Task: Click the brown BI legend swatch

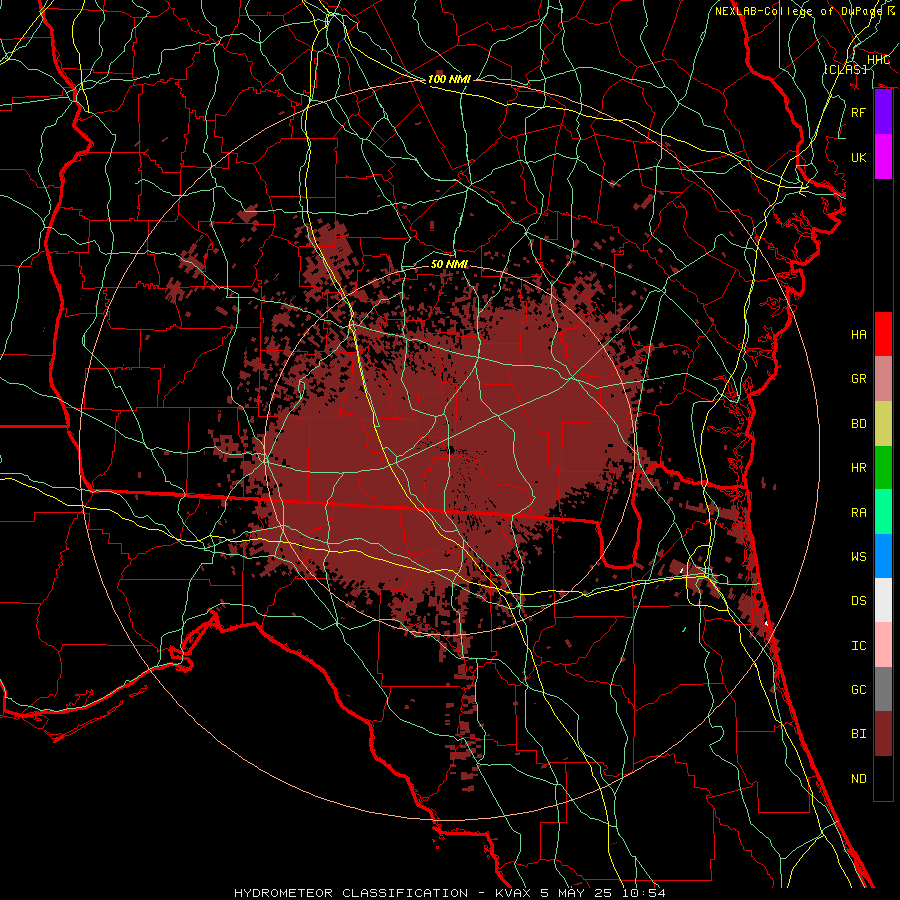Action: (x=883, y=734)
